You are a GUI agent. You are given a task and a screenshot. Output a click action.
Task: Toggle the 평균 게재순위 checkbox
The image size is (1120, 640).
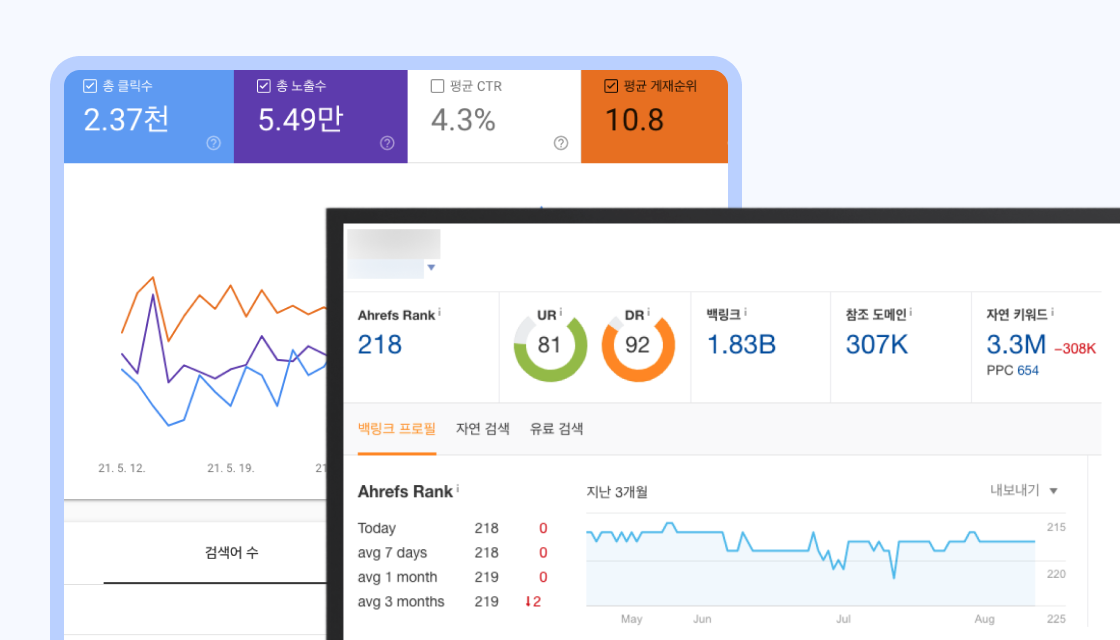click(611, 86)
